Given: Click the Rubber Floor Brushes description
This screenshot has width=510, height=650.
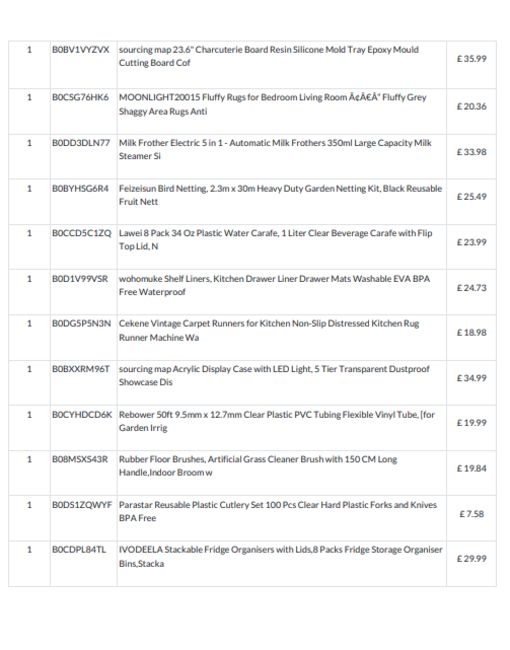Looking at the screenshot, I should [x=258, y=466].
